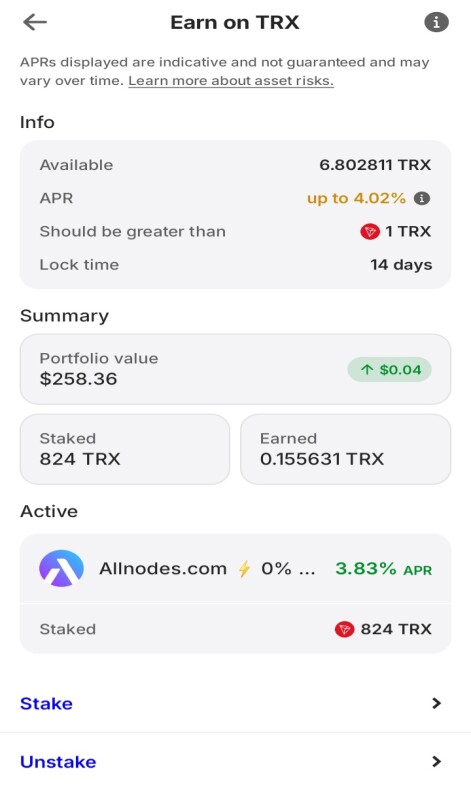Viewport: 471px width, 785px height.
Task: Open Learn more about asset risks link
Action: [231, 81]
